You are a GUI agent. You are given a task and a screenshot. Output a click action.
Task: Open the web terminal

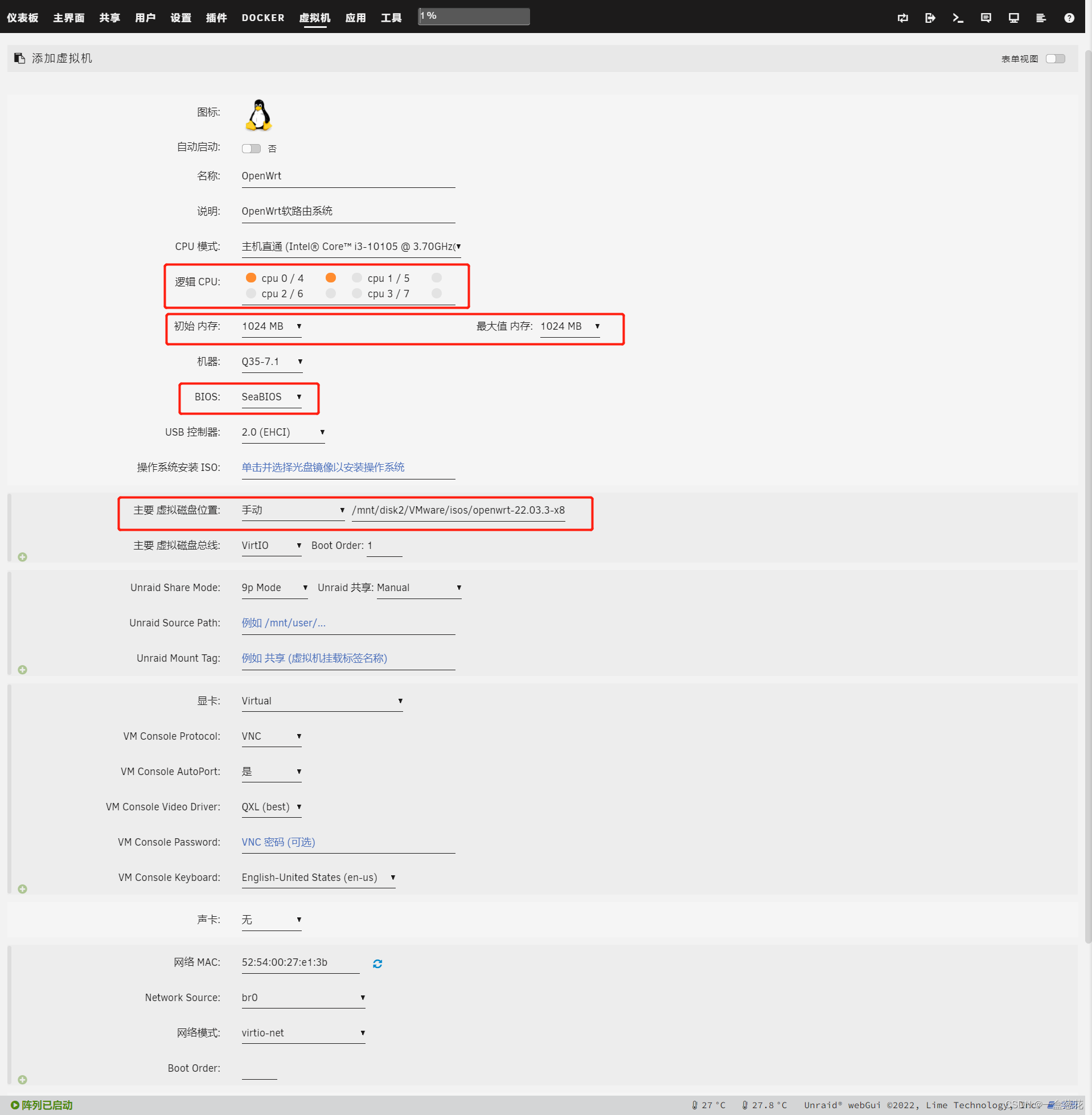[x=957, y=18]
